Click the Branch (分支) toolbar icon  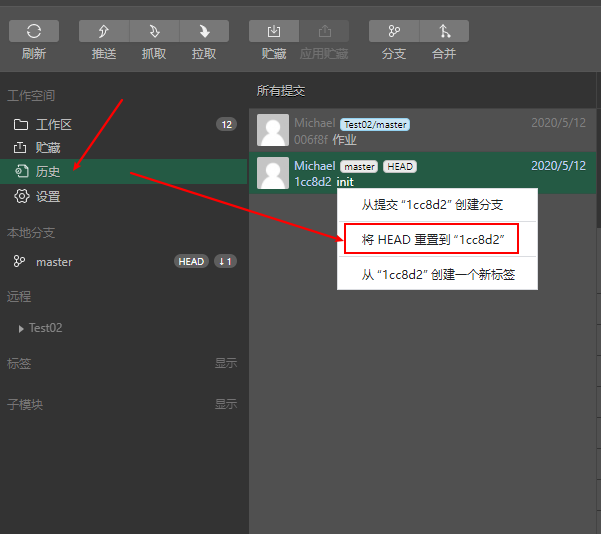[394, 32]
